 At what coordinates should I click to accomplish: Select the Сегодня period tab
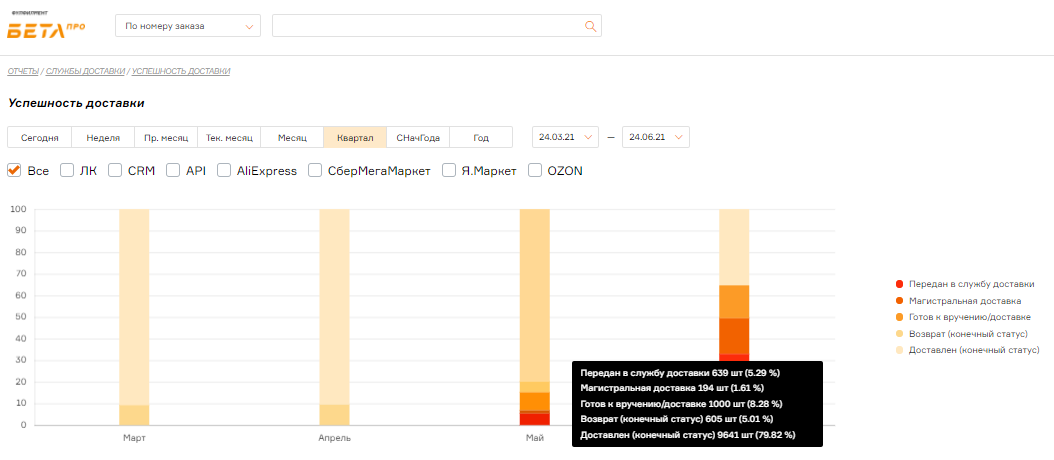pos(40,137)
